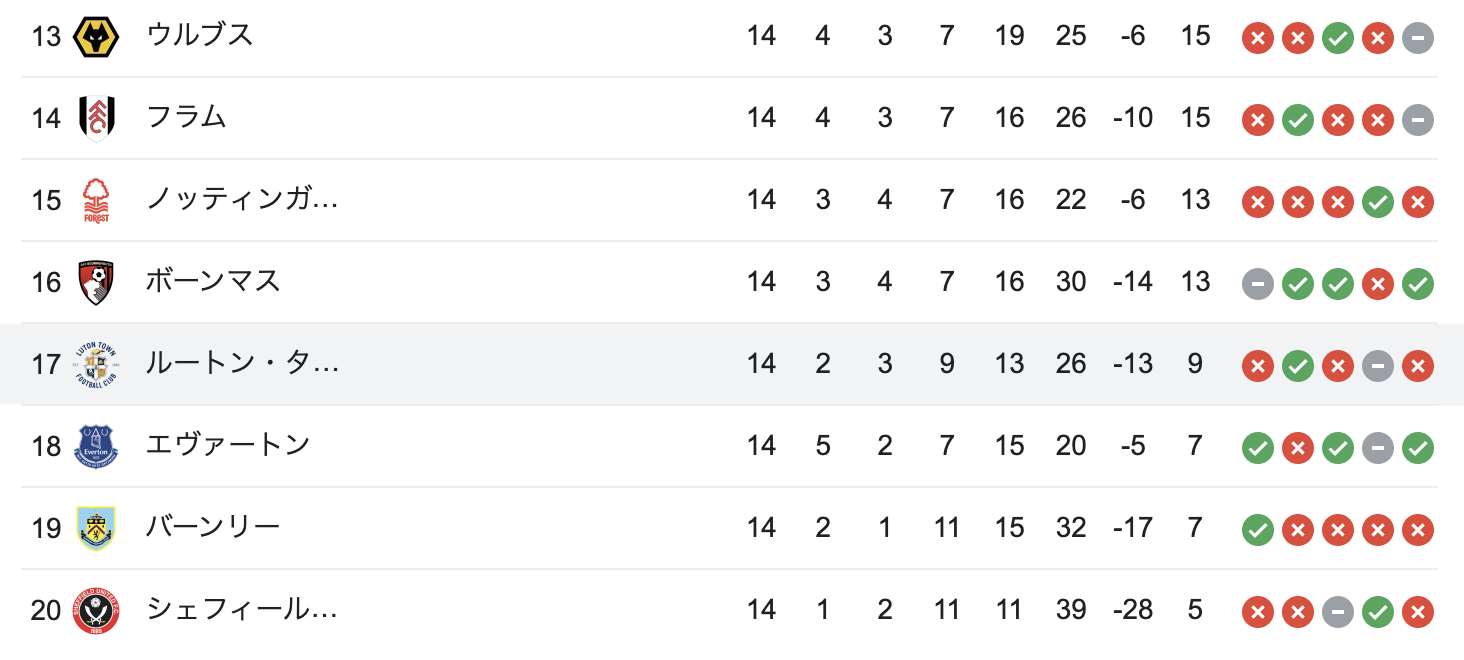1464x660 pixels.
Task: Open the ウルブス team link
Action: [x=200, y=36]
